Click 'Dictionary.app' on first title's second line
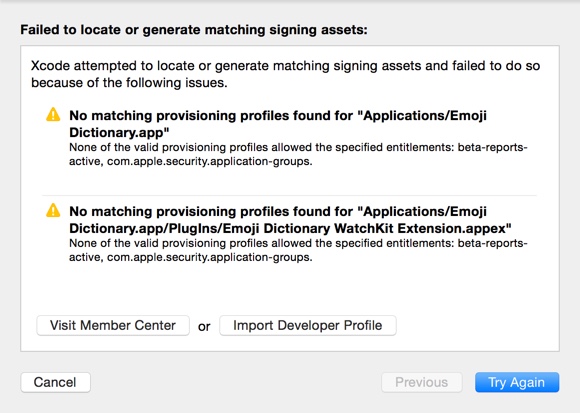The height and width of the screenshot is (413, 580). (x=119, y=132)
